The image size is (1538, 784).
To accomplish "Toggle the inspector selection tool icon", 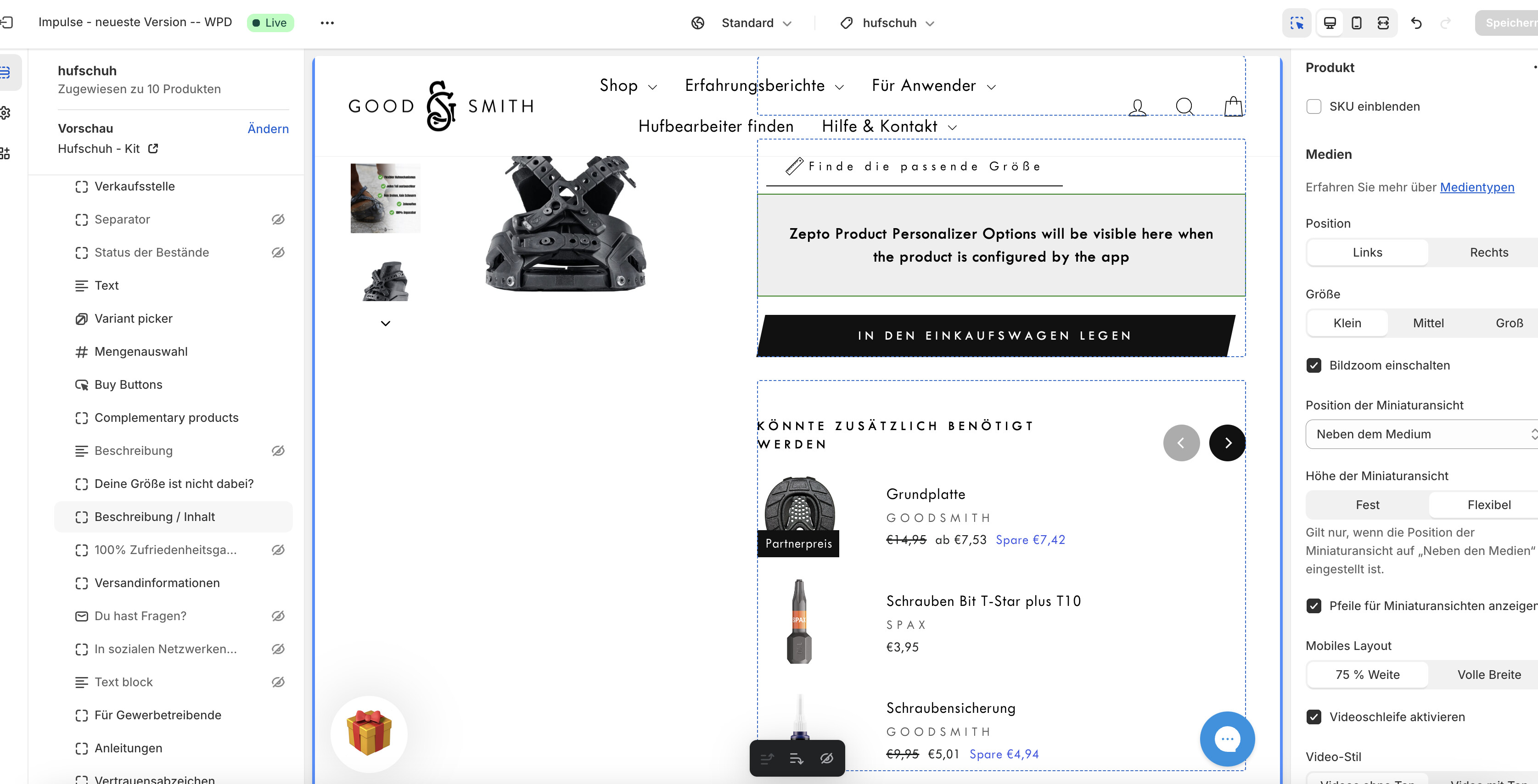I will [1297, 22].
